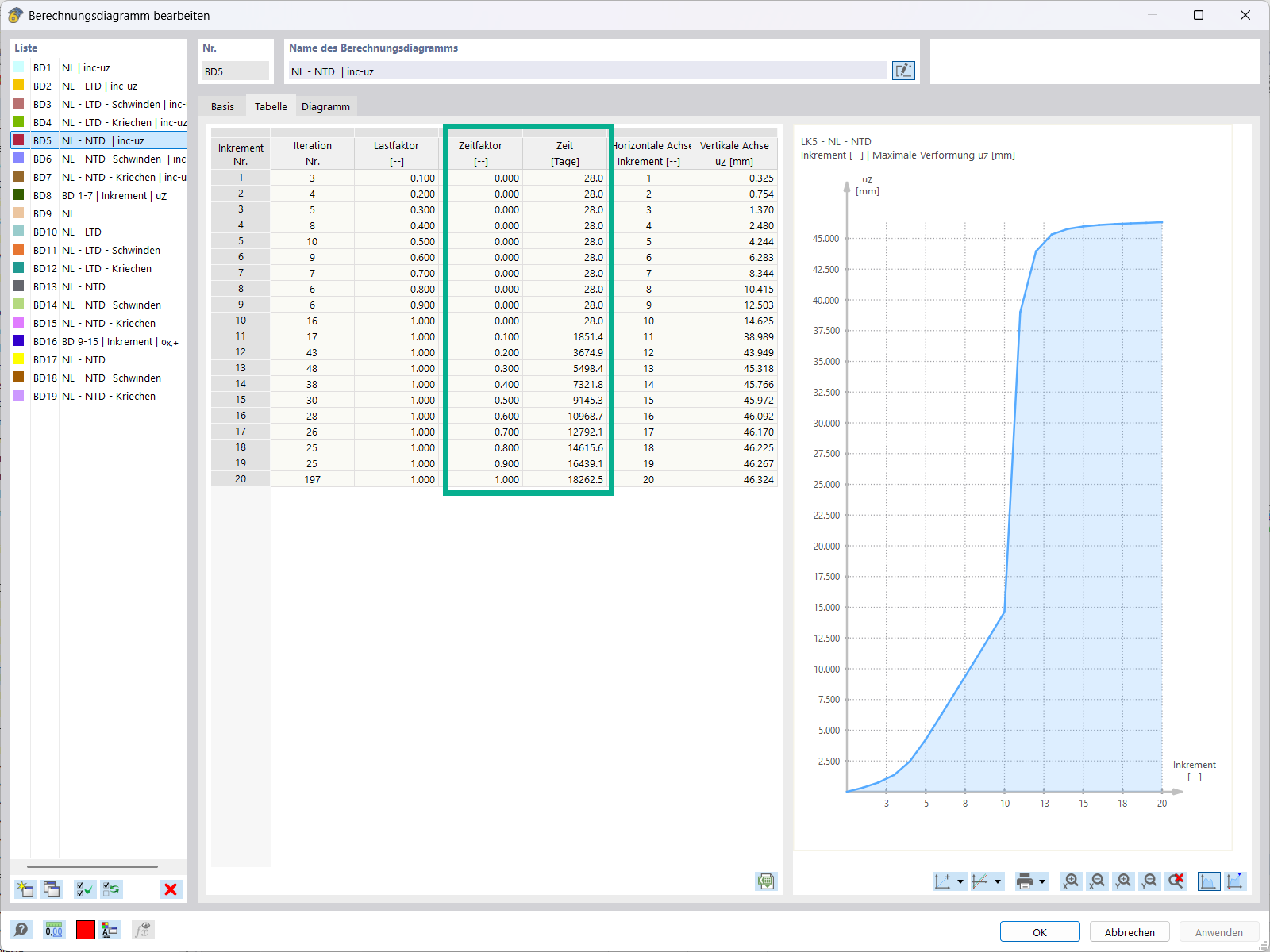Click the list's horizontal scrollbar
Image resolution: width=1270 pixels, height=952 pixels.
[92, 867]
